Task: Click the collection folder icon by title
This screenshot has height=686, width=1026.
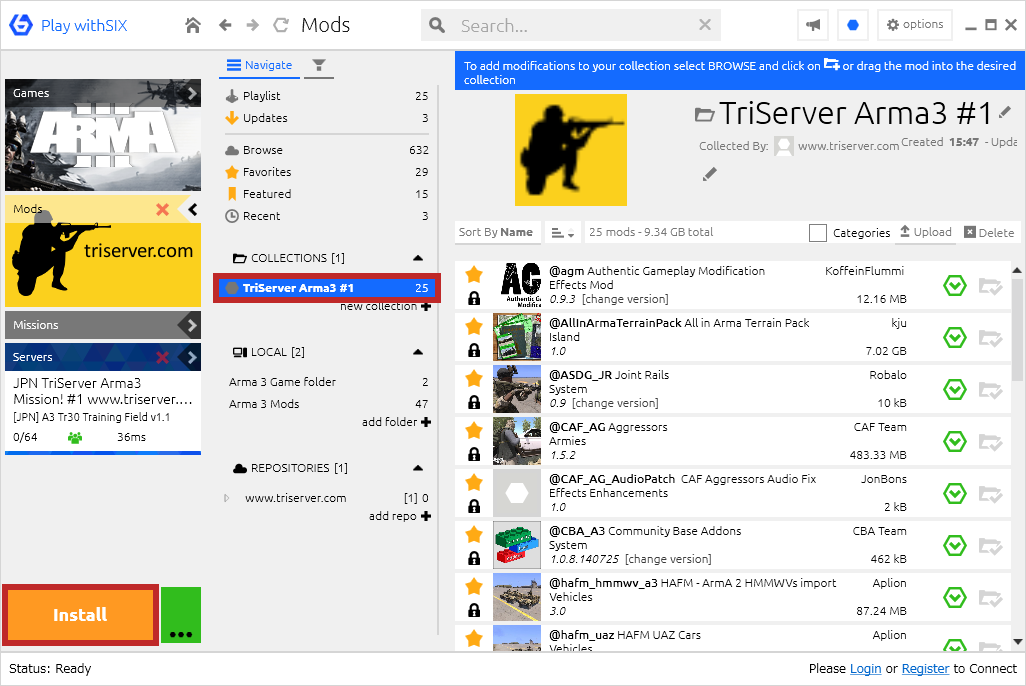Action: click(704, 115)
